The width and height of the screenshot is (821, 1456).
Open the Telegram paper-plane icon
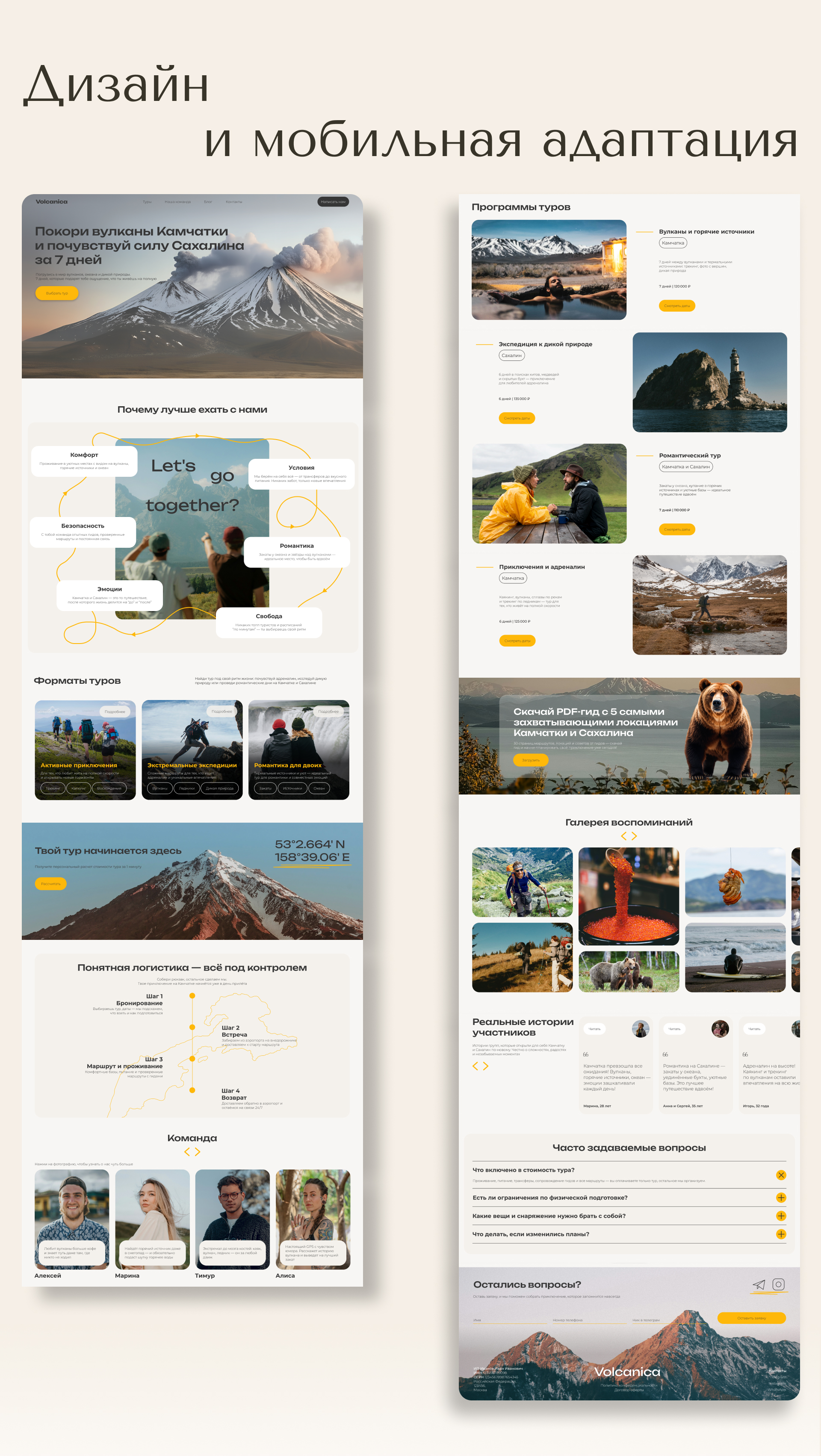click(759, 1285)
